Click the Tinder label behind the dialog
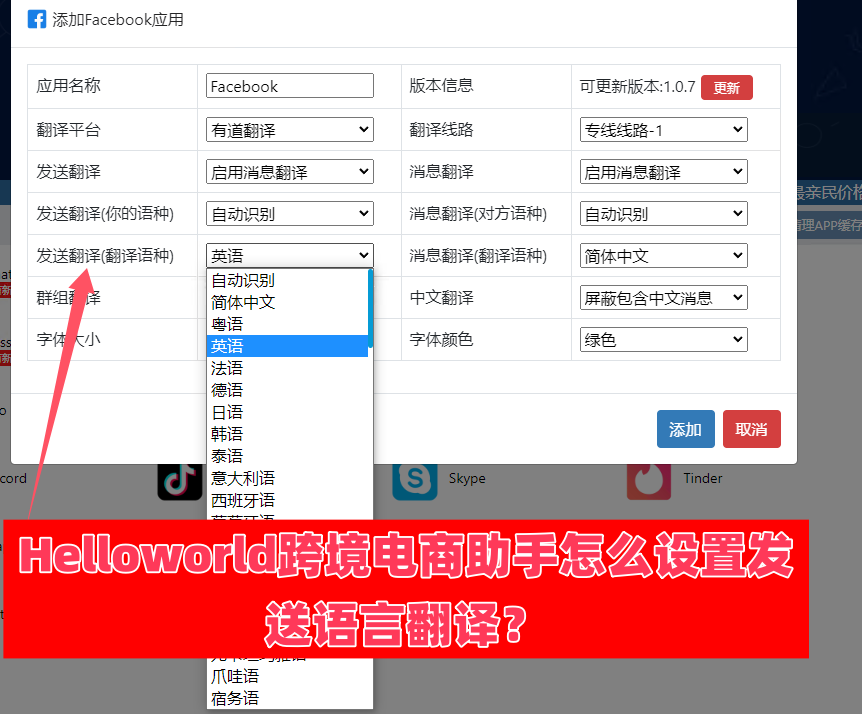The image size is (862, 714). click(x=703, y=478)
